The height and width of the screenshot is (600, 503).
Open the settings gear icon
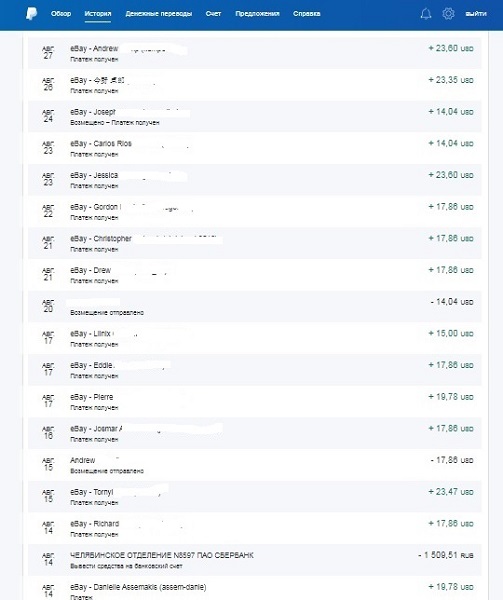point(448,14)
